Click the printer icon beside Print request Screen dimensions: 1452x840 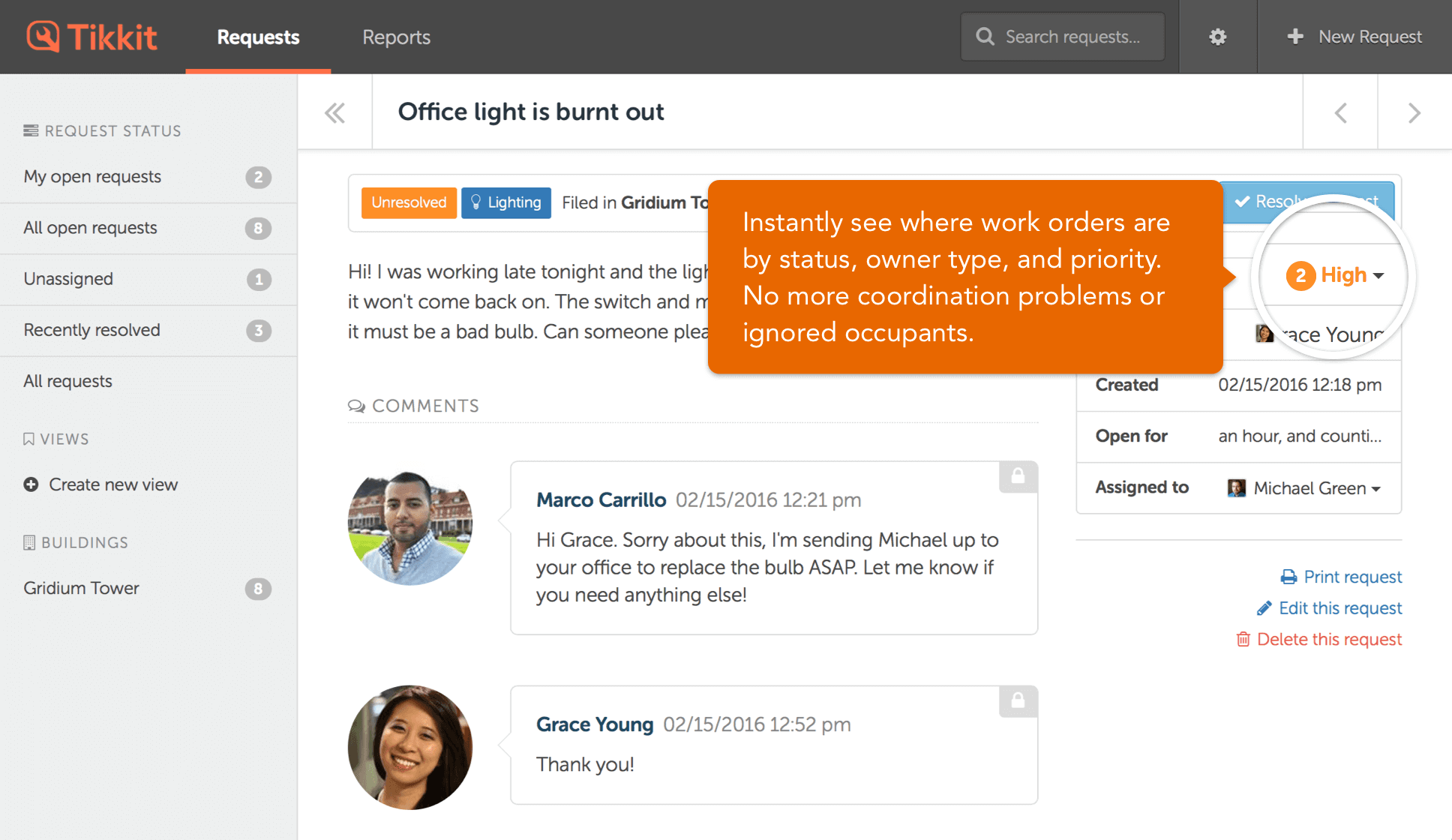tap(1288, 577)
